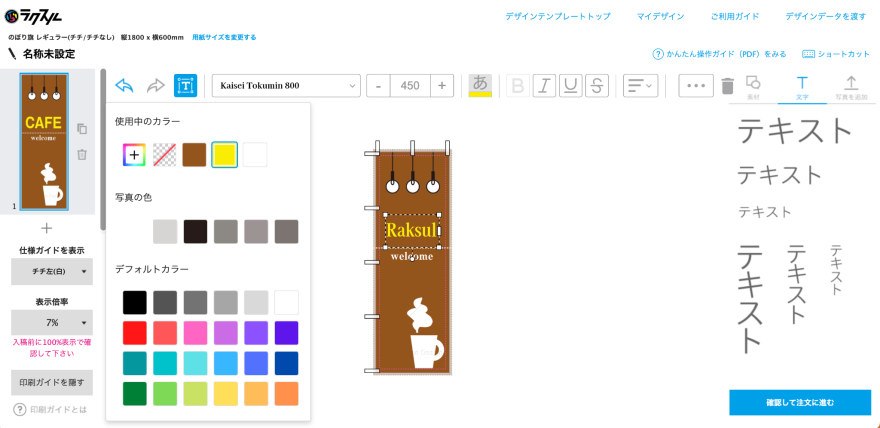880x428 pixels.
Task: Choose the dark blue default color swatch
Action: click(286, 363)
